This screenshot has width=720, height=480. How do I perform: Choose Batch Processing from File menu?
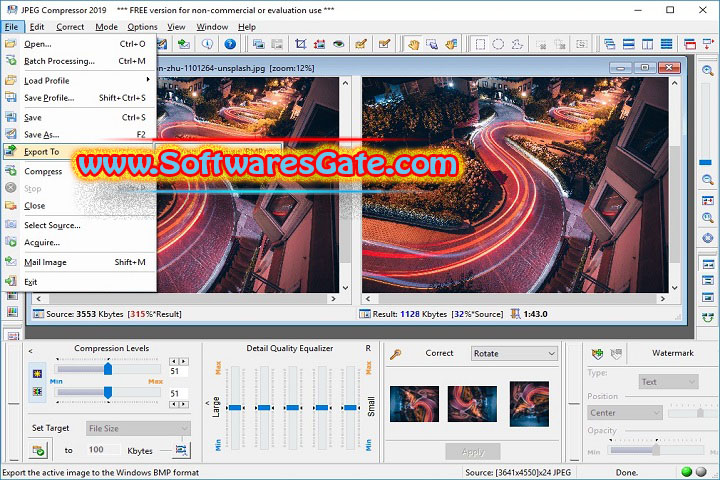click(x=79, y=61)
